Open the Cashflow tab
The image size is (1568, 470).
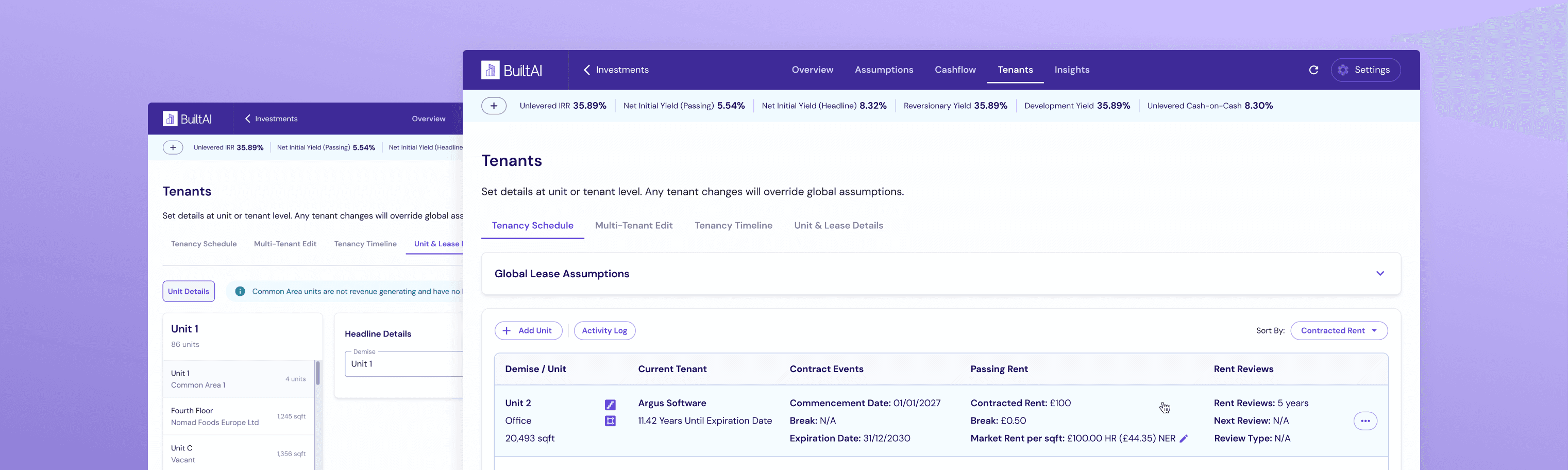pos(955,70)
